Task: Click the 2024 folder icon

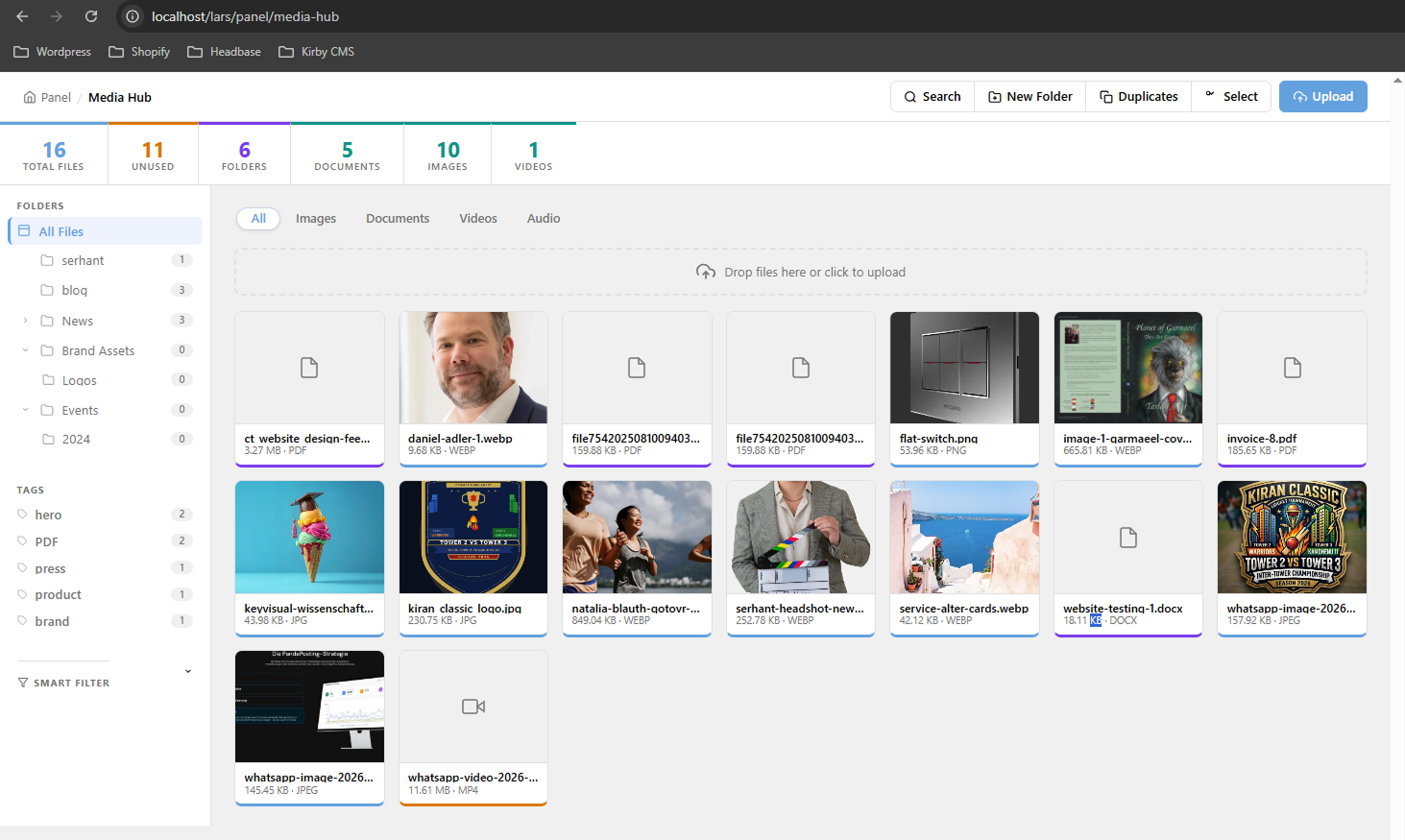Action: 48,439
